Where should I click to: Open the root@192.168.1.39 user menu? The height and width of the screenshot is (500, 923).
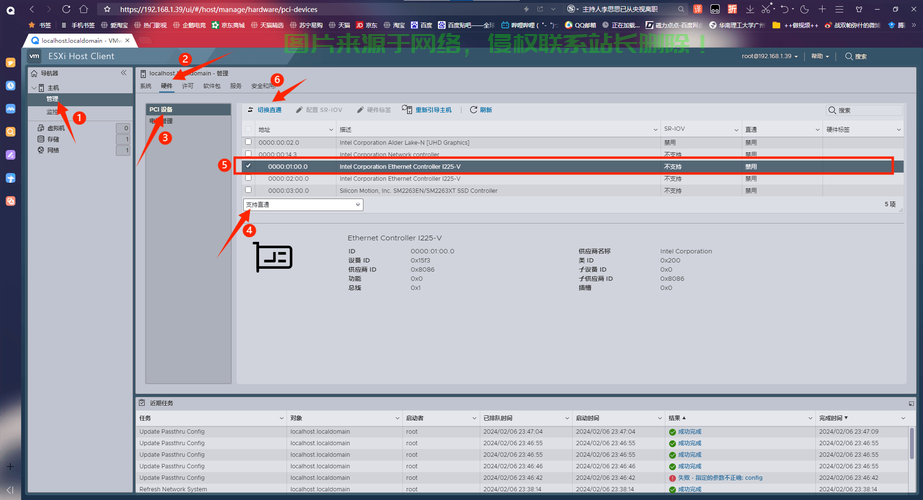coord(769,57)
